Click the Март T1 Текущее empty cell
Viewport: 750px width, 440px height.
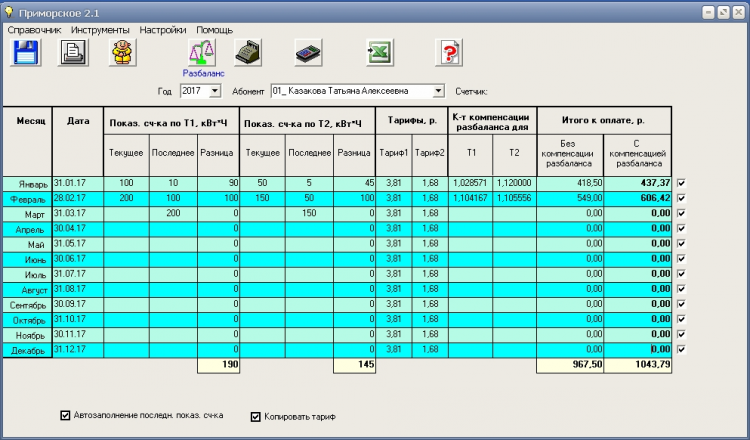tap(126, 214)
